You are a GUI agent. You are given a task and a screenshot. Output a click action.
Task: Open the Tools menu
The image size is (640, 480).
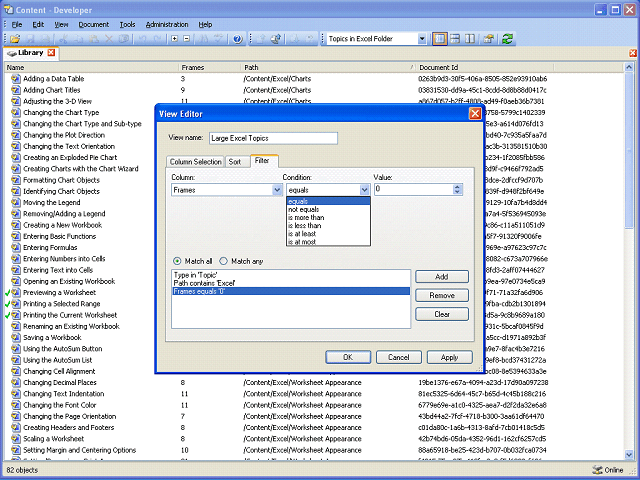127,24
